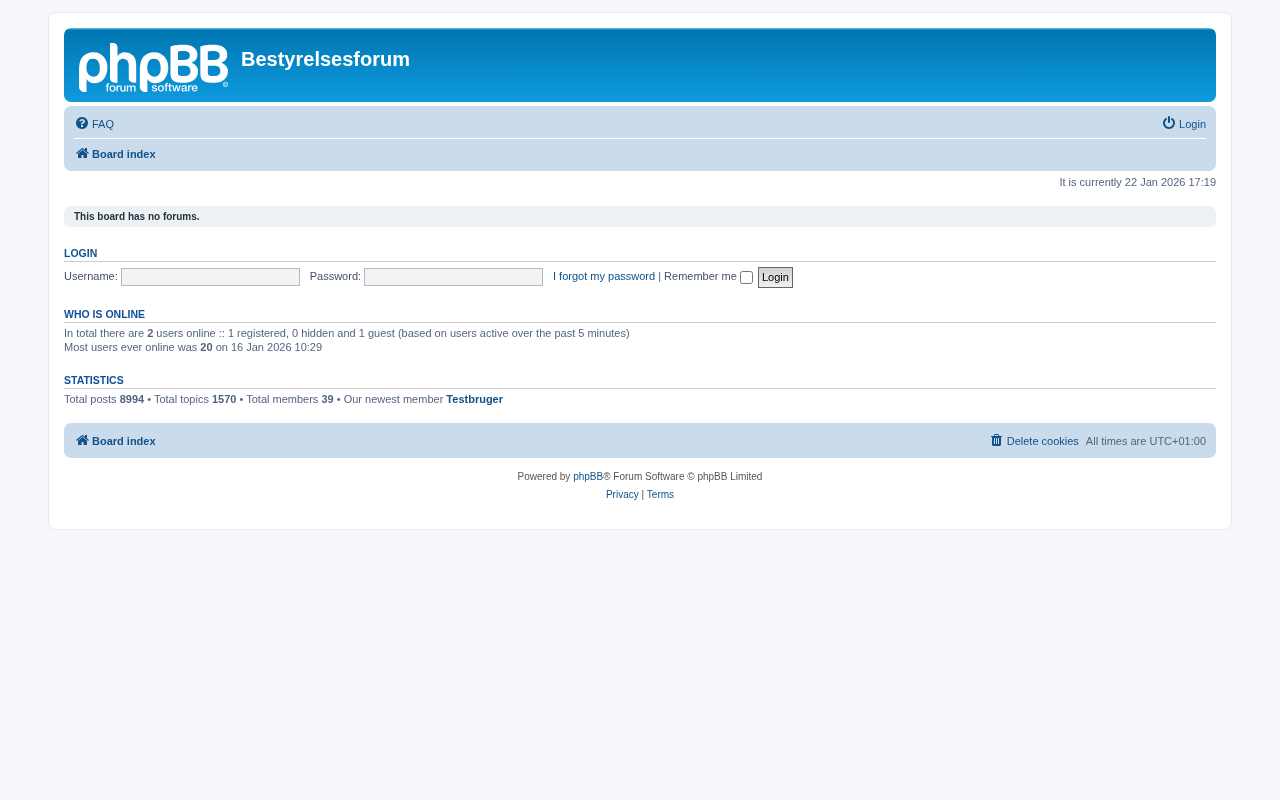This screenshot has width=1280, height=800.
Task: Click the current time text '22 Jan 2026 17:19'
Action: pos(1170,182)
